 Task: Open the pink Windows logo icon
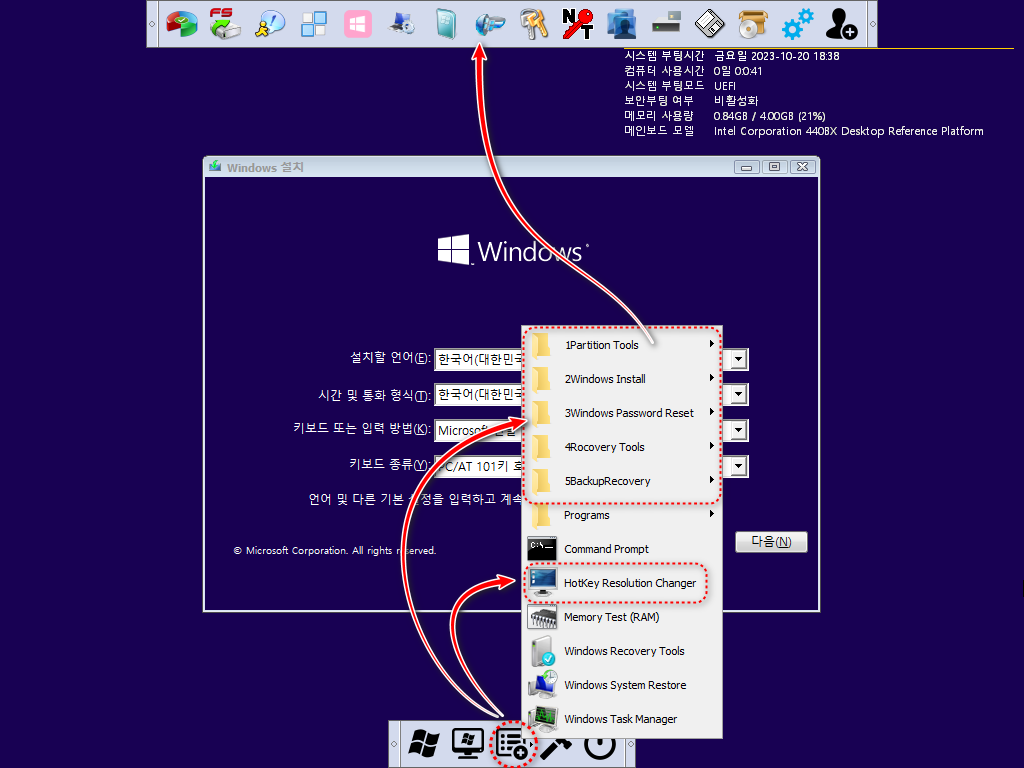(x=358, y=24)
